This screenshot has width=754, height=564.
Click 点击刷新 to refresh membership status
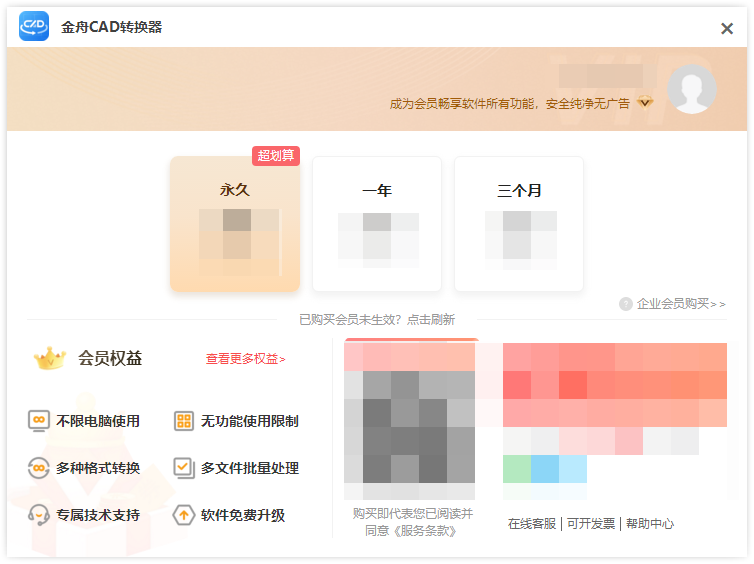(431, 320)
